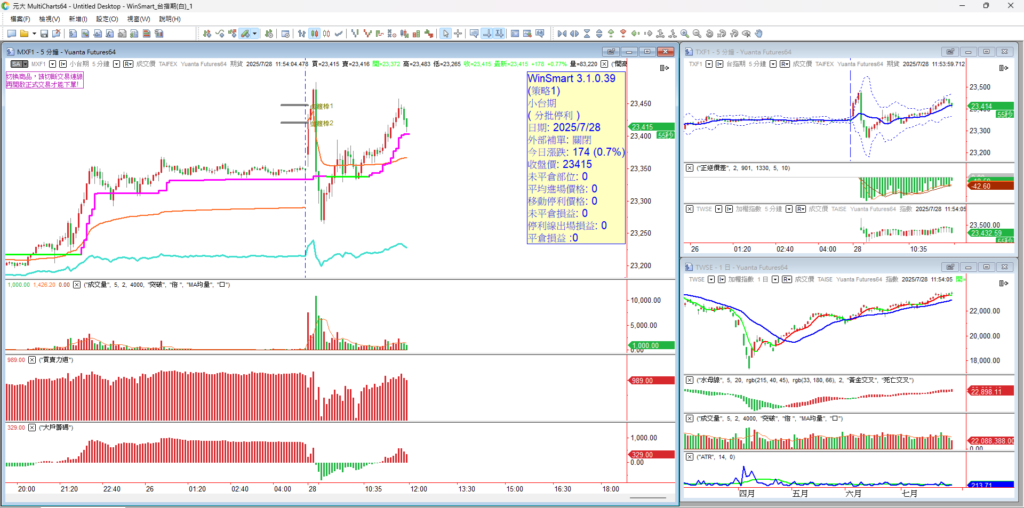Toggle the X box before 正逆價差 indicator

click(690, 168)
